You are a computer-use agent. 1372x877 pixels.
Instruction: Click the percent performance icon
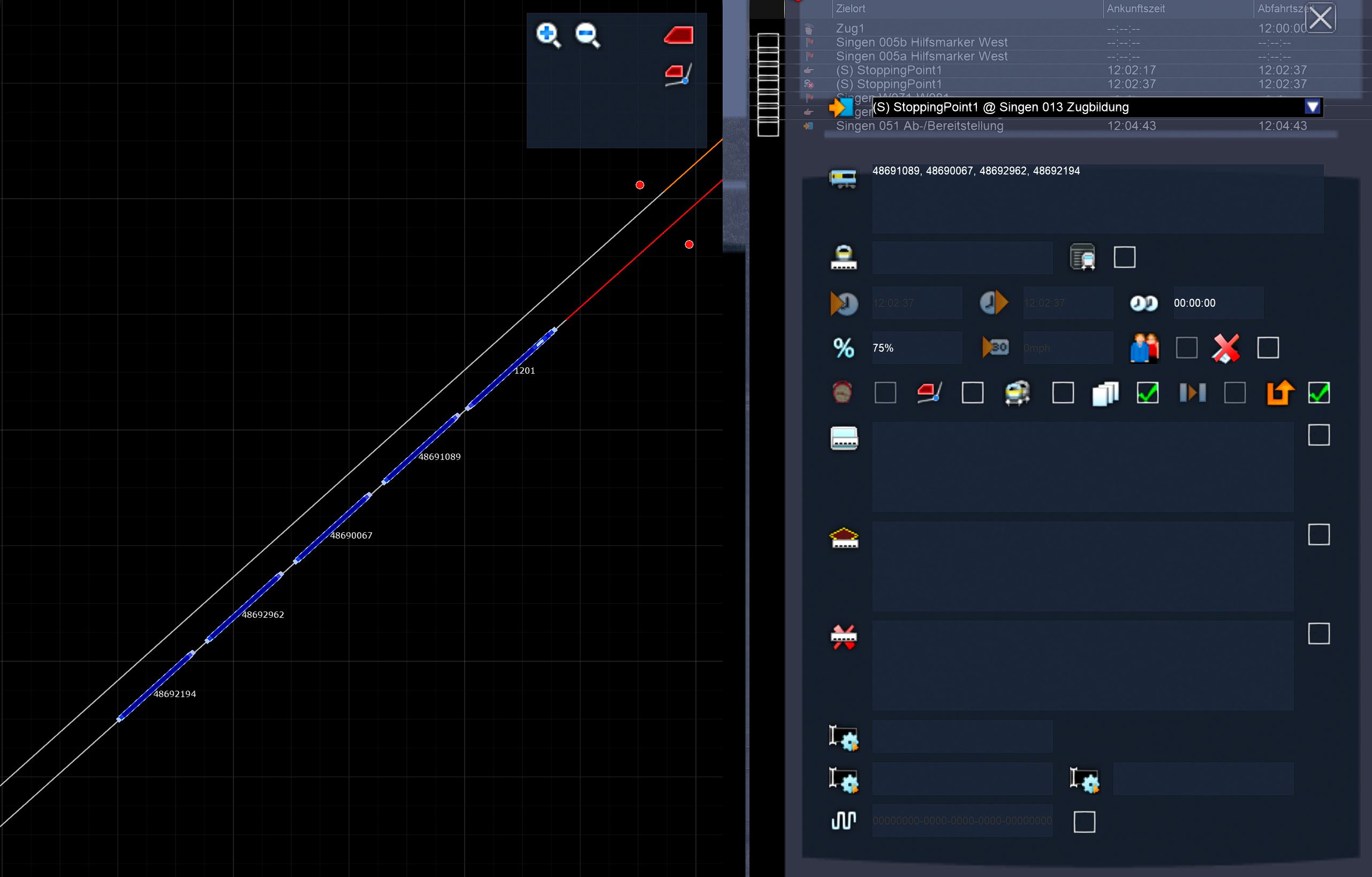click(x=843, y=347)
